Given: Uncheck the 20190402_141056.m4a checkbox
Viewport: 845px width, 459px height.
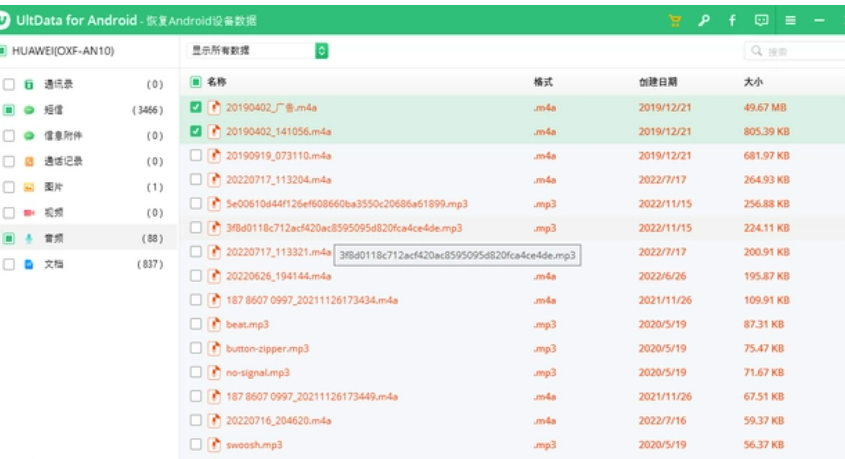Looking at the screenshot, I should point(196,131).
